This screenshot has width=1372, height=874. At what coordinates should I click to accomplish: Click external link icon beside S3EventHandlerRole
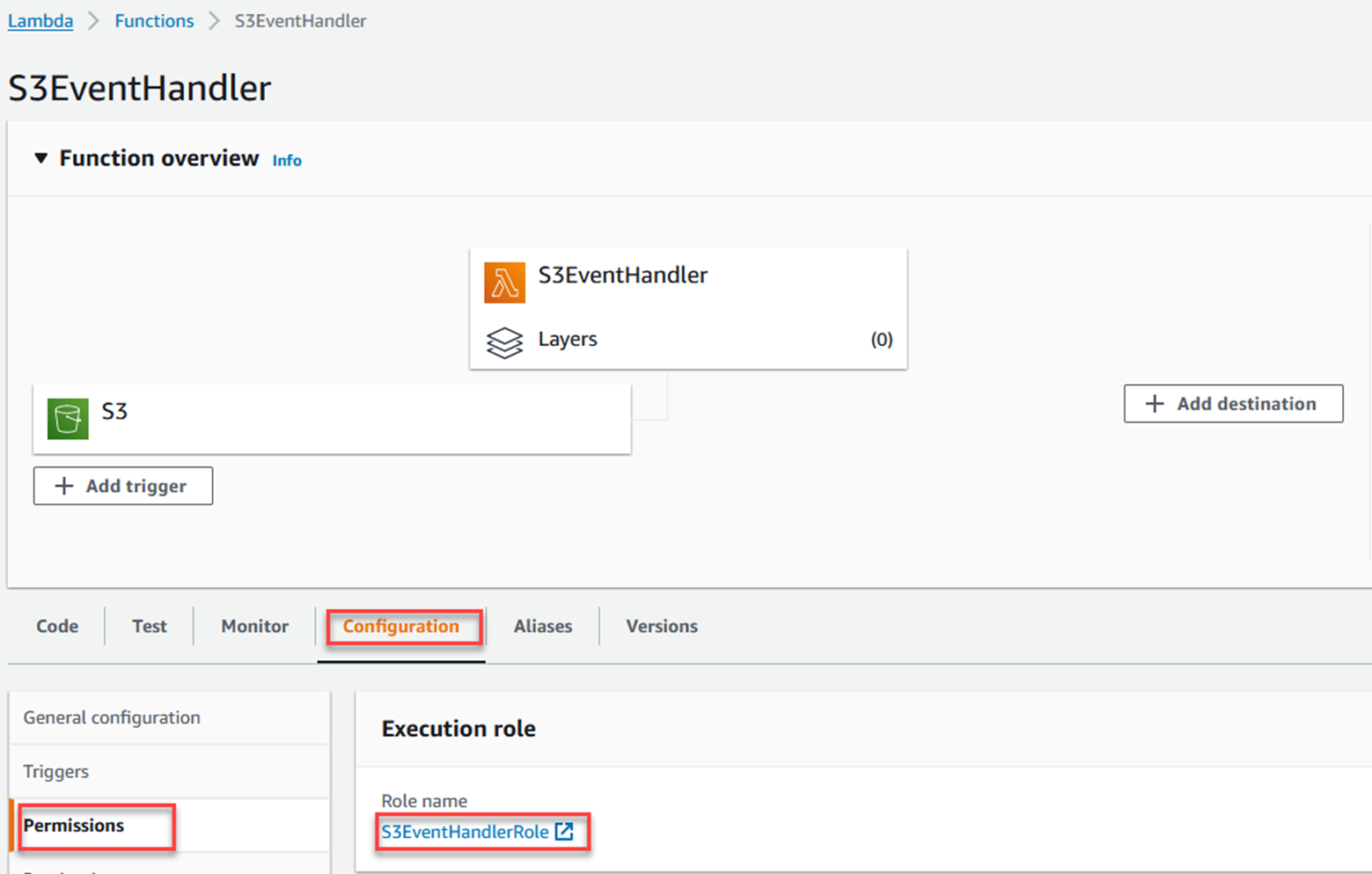point(564,832)
